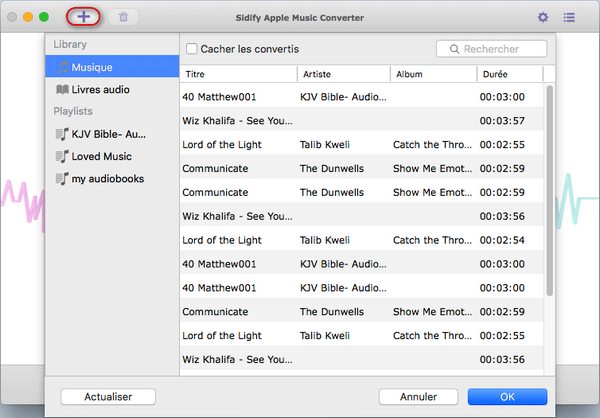The image size is (600, 418).
Task: Open the settings gear icon
Action: 543,17
